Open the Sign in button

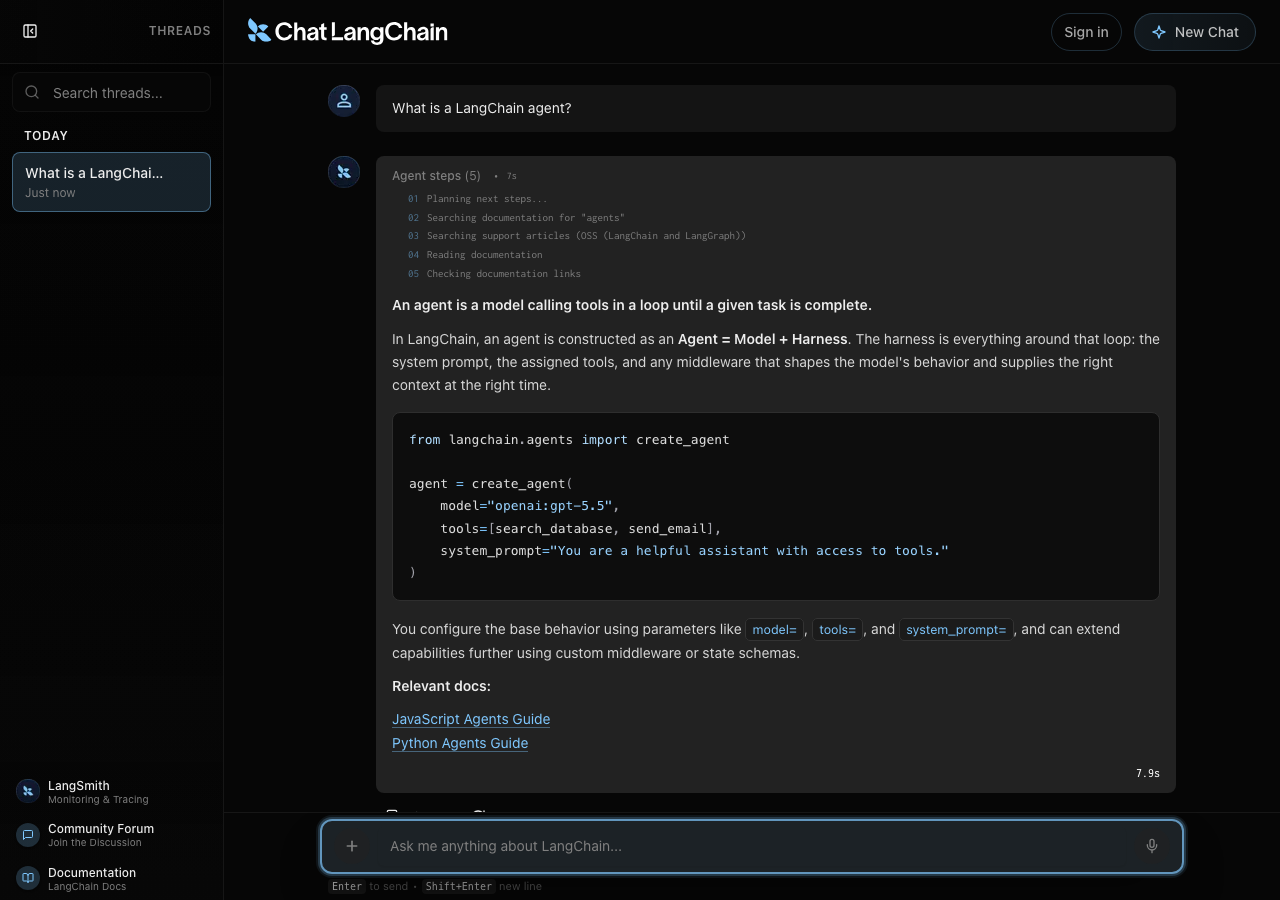click(x=1086, y=32)
